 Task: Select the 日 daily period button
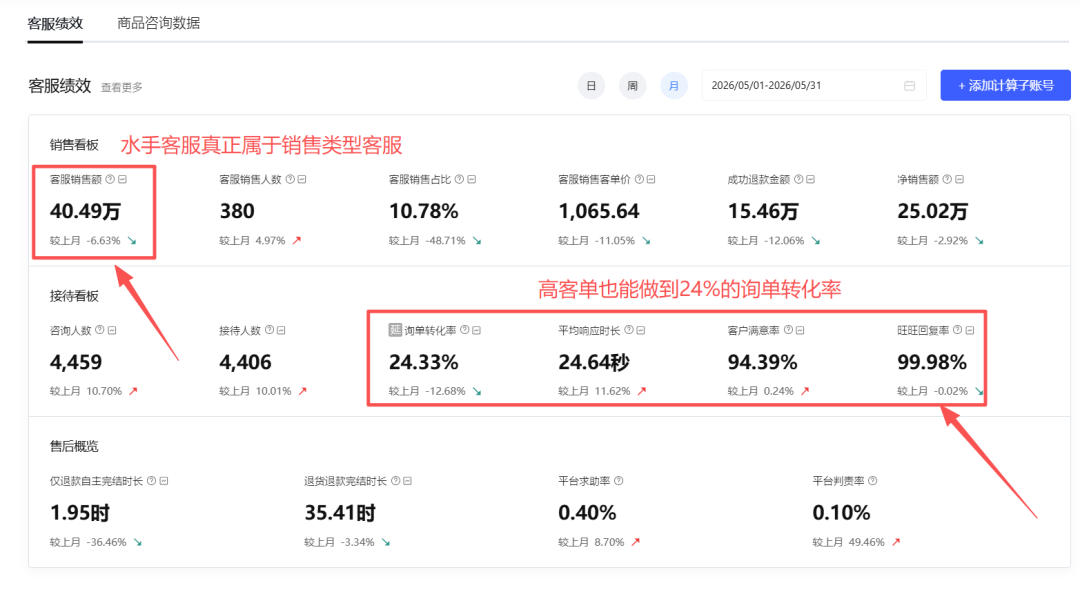click(x=591, y=85)
